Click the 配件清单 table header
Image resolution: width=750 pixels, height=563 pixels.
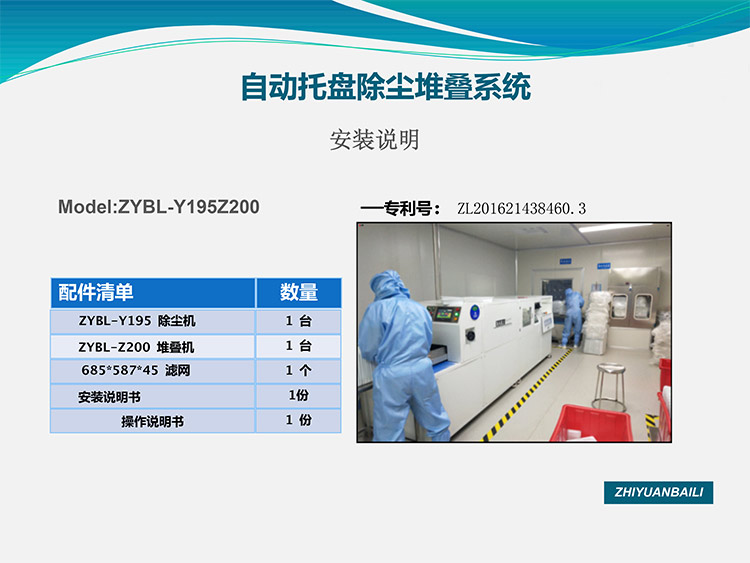[x=152, y=292]
